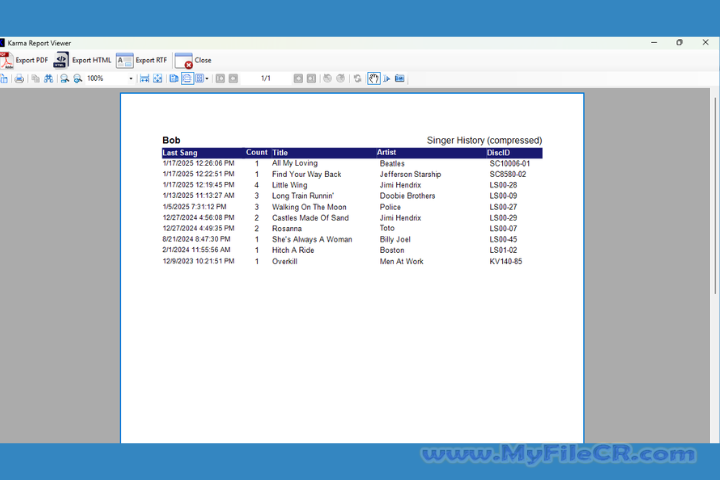Click the Last Sang column header

coord(180,152)
